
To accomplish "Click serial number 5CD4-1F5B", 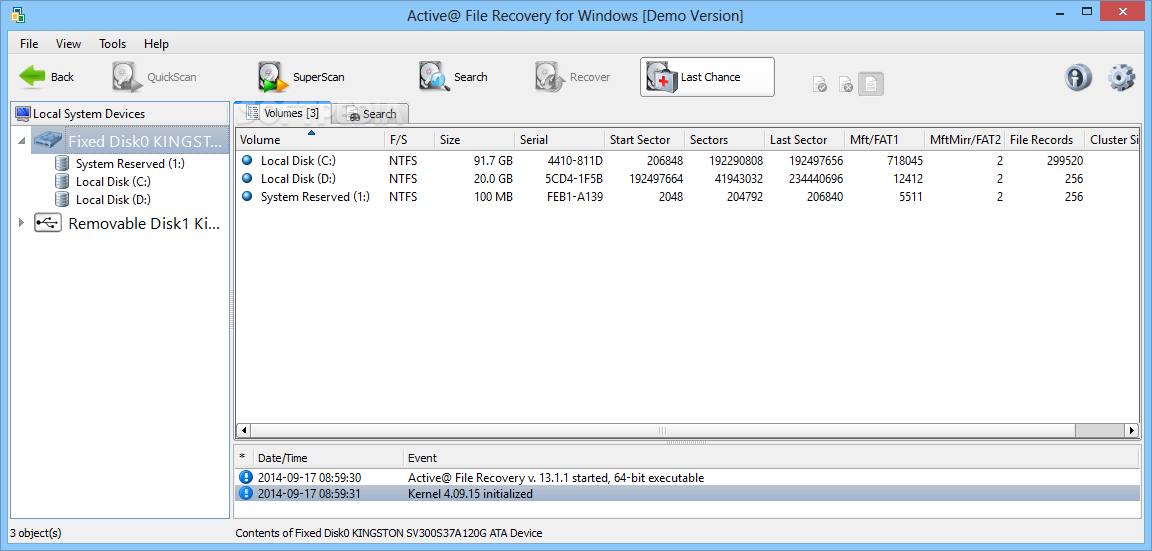I will (575, 179).
